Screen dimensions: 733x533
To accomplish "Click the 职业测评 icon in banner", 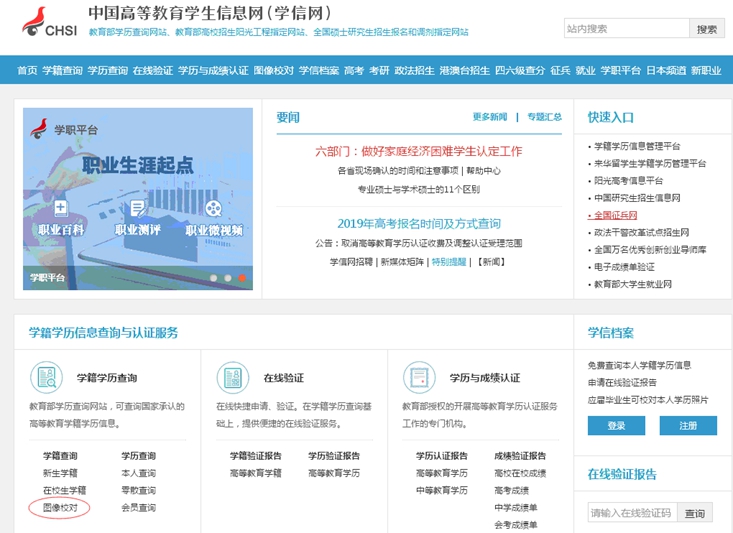I will click(x=138, y=209).
